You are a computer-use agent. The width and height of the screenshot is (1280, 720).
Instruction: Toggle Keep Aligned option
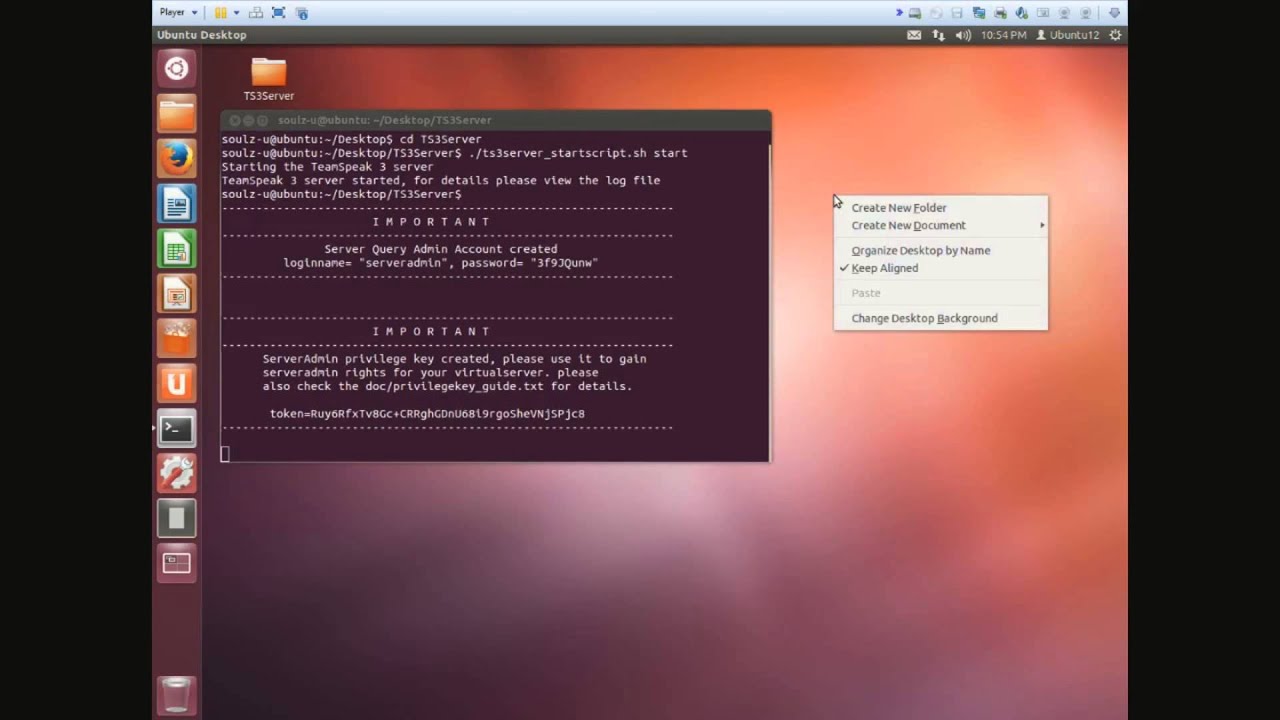click(x=884, y=268)
